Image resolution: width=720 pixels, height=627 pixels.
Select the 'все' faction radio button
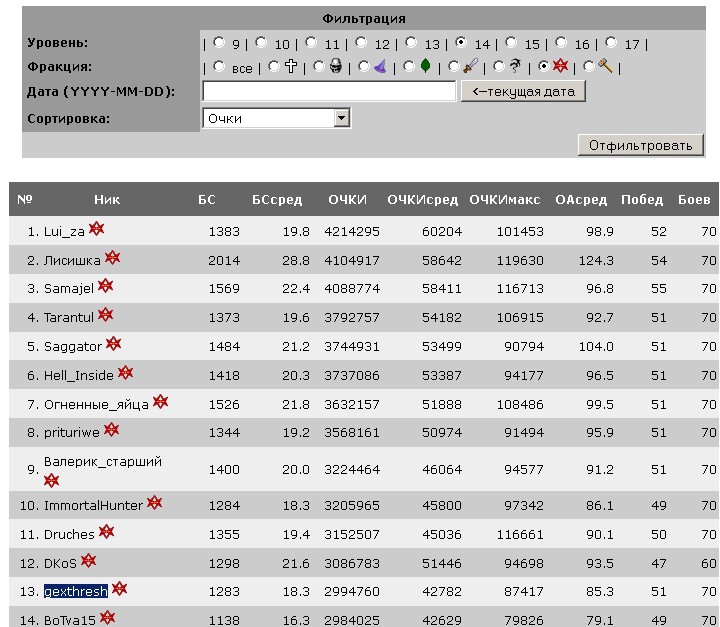click(219, 67)
